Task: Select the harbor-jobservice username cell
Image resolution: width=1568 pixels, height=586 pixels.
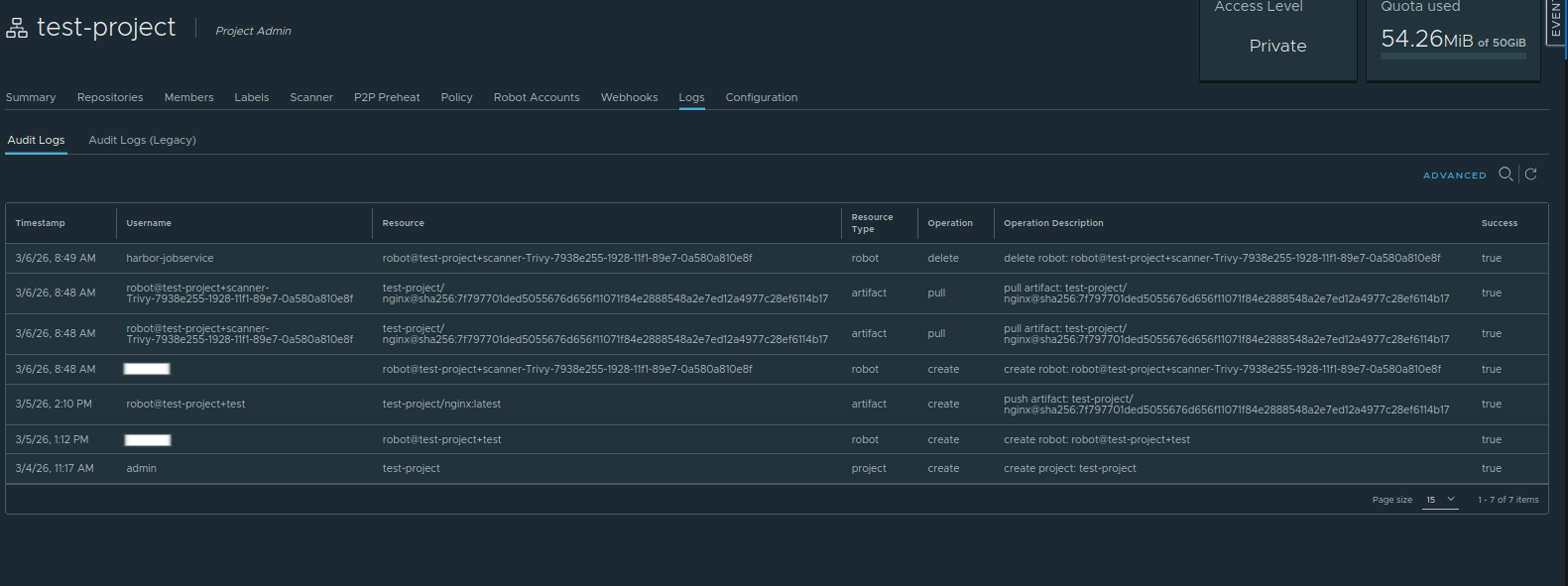Action: point(170,258)
